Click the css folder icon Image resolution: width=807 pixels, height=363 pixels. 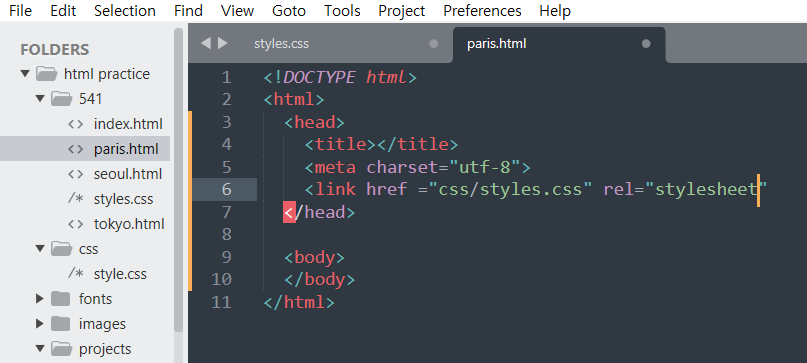point(61,249)
